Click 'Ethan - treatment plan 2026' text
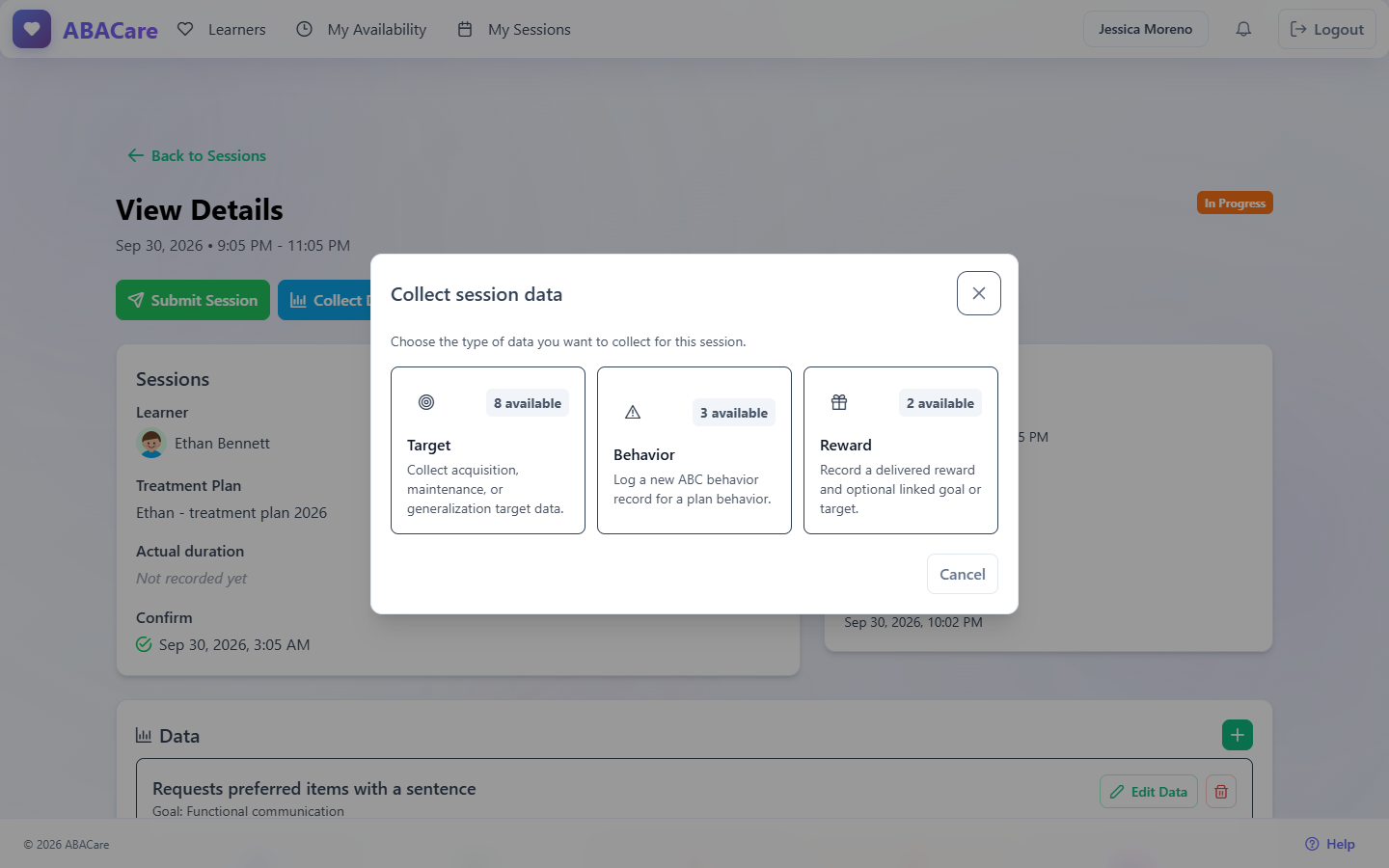Viewport: 1389px width, 868px height. (x=231, y=512)
